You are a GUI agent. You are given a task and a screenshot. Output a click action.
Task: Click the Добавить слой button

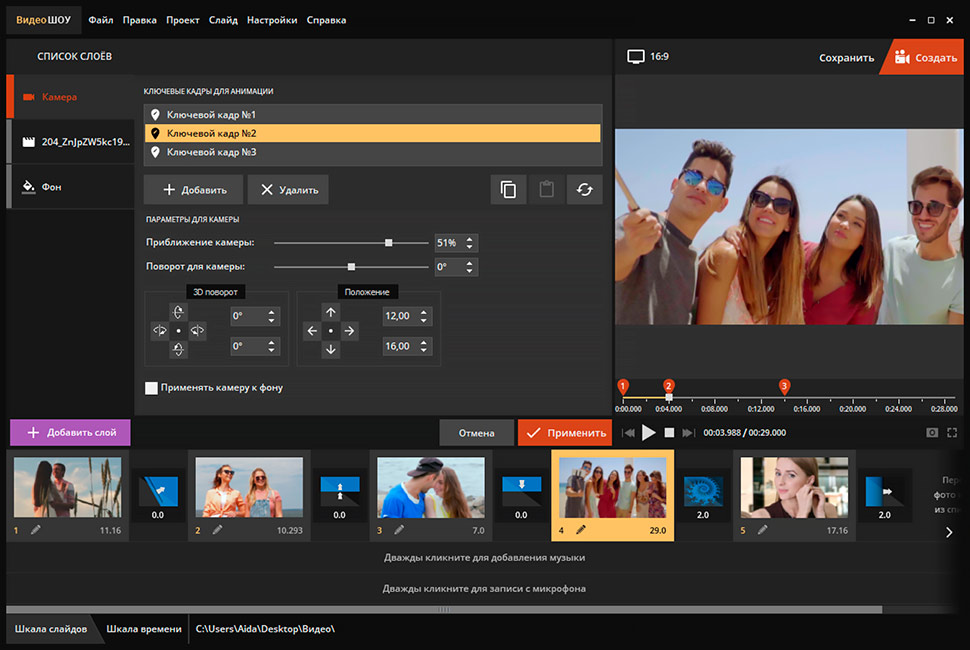click(70, 433)
